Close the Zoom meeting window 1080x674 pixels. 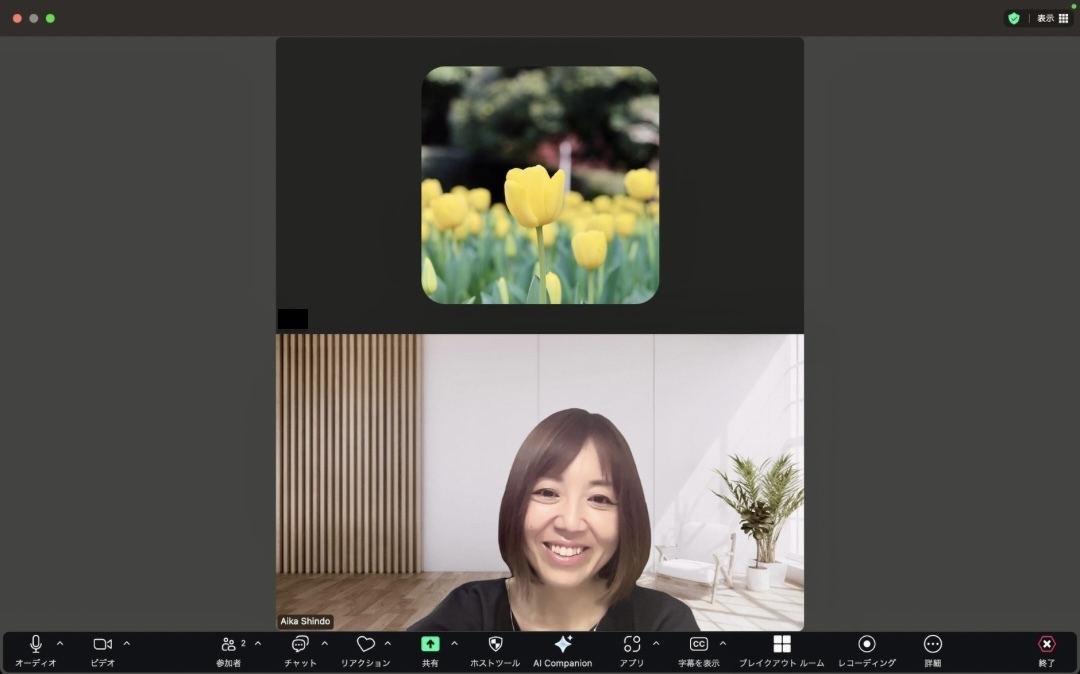tap(17, 19)
